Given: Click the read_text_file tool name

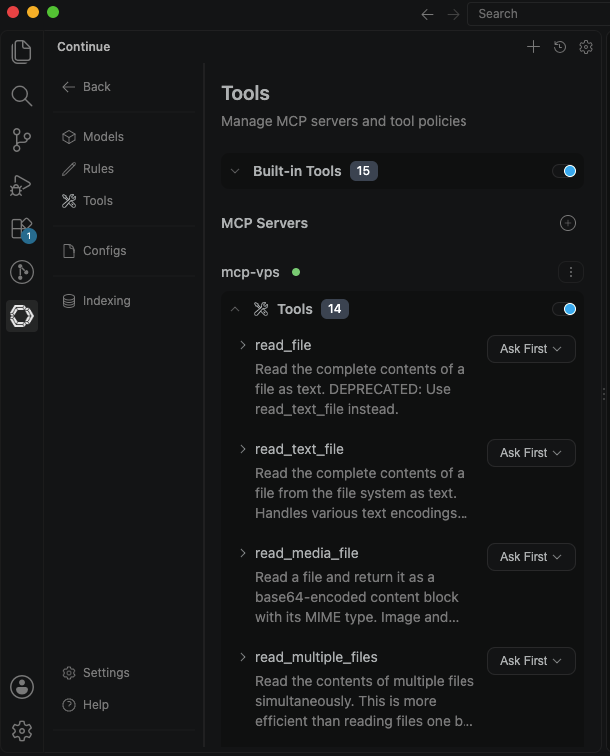Looking at the screenshot, I should (x=299, y=449).
